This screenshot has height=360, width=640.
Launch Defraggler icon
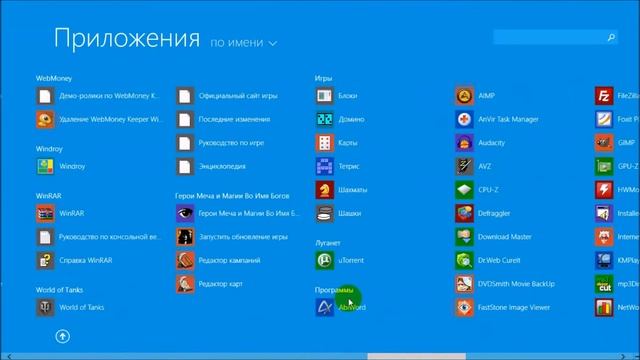[x=464, y=213]
